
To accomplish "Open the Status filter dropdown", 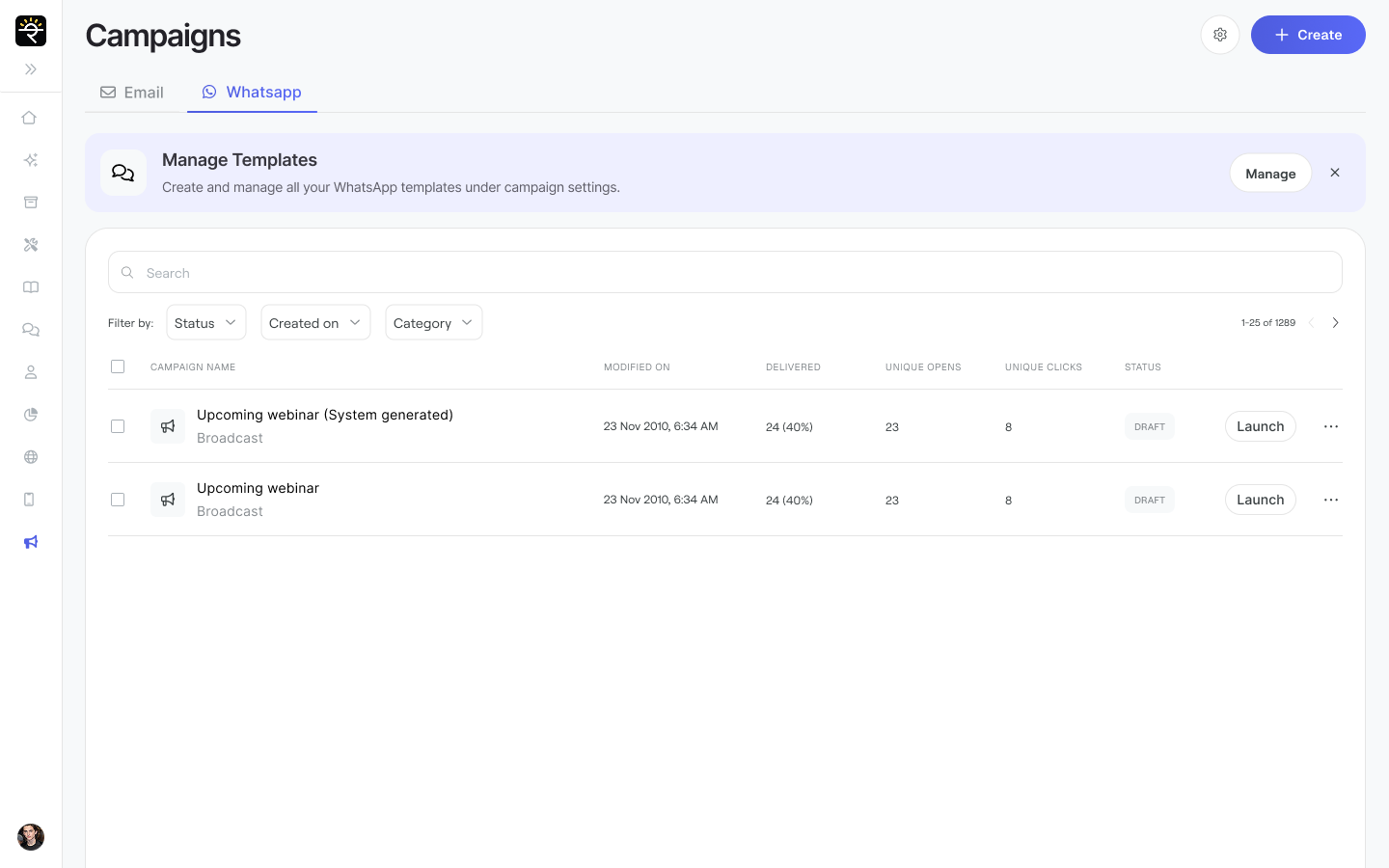I will [205, 323].
